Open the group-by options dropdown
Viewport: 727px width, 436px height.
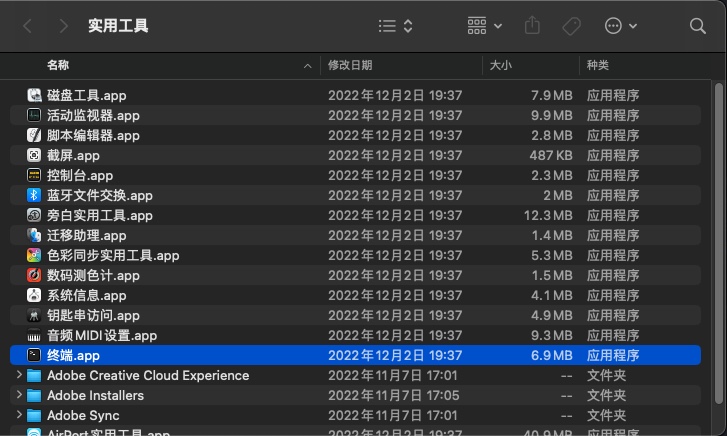tap(485, 26)
